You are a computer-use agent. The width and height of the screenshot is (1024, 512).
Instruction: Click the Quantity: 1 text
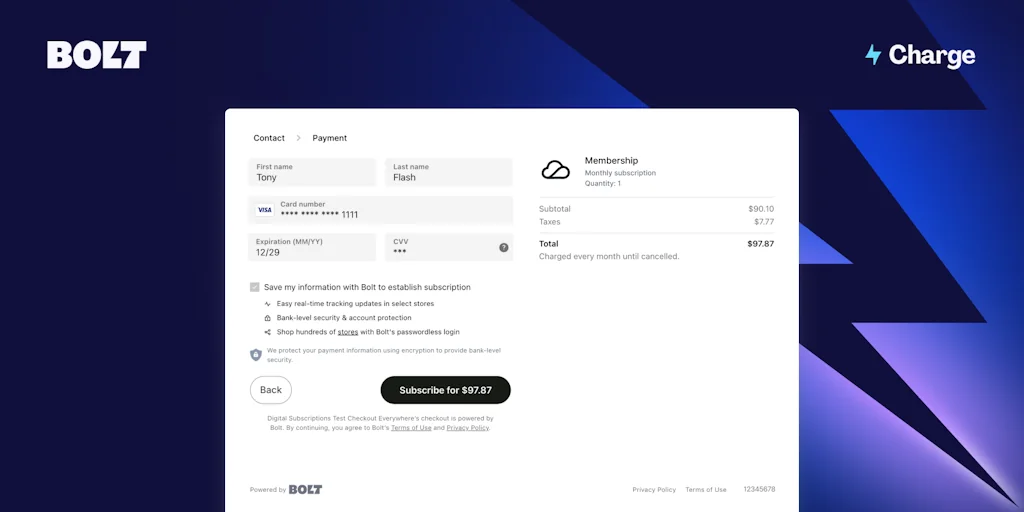(603, 184)
